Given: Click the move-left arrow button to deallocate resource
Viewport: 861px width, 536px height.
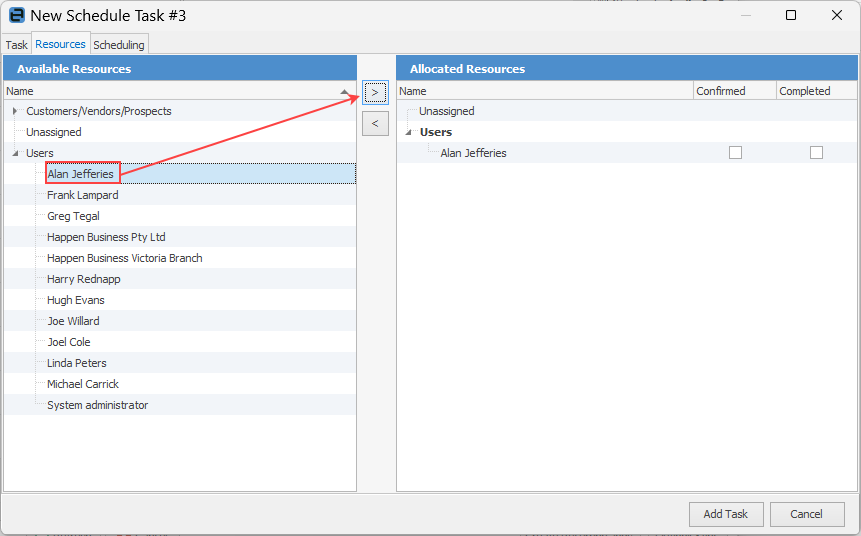Looking at the screenshot, I should point(375,124).
